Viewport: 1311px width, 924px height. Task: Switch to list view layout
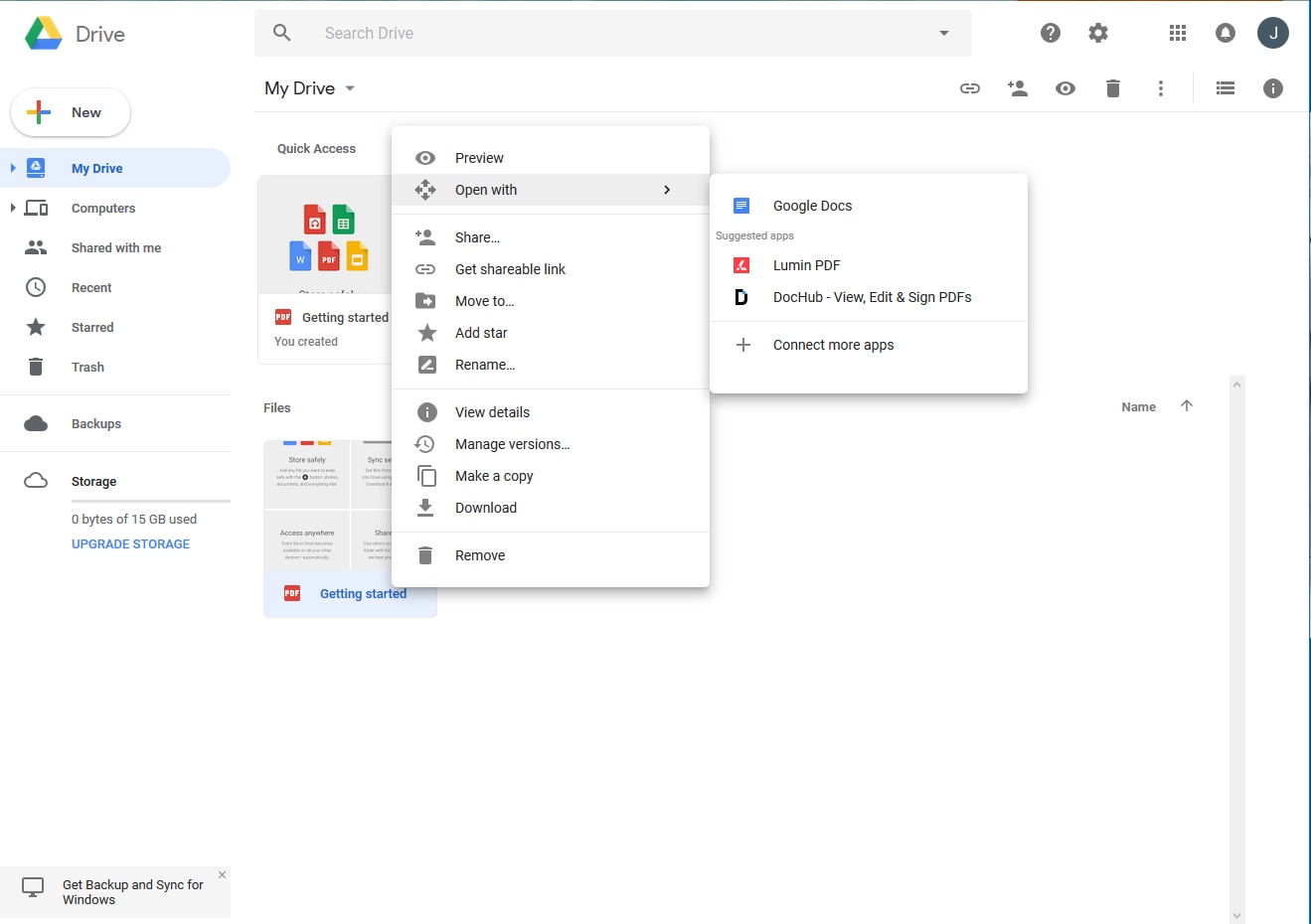(x=1225, y=88)
